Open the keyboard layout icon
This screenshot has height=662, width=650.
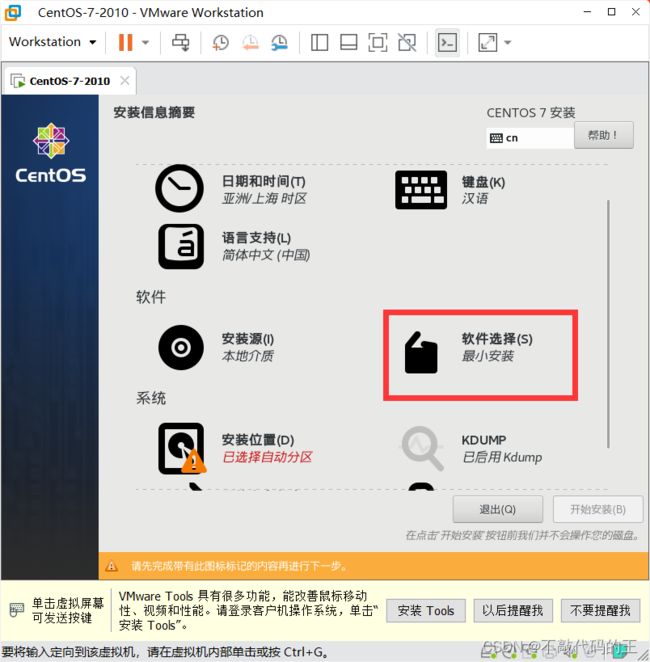pyautogui.click(x=421, y=190)
